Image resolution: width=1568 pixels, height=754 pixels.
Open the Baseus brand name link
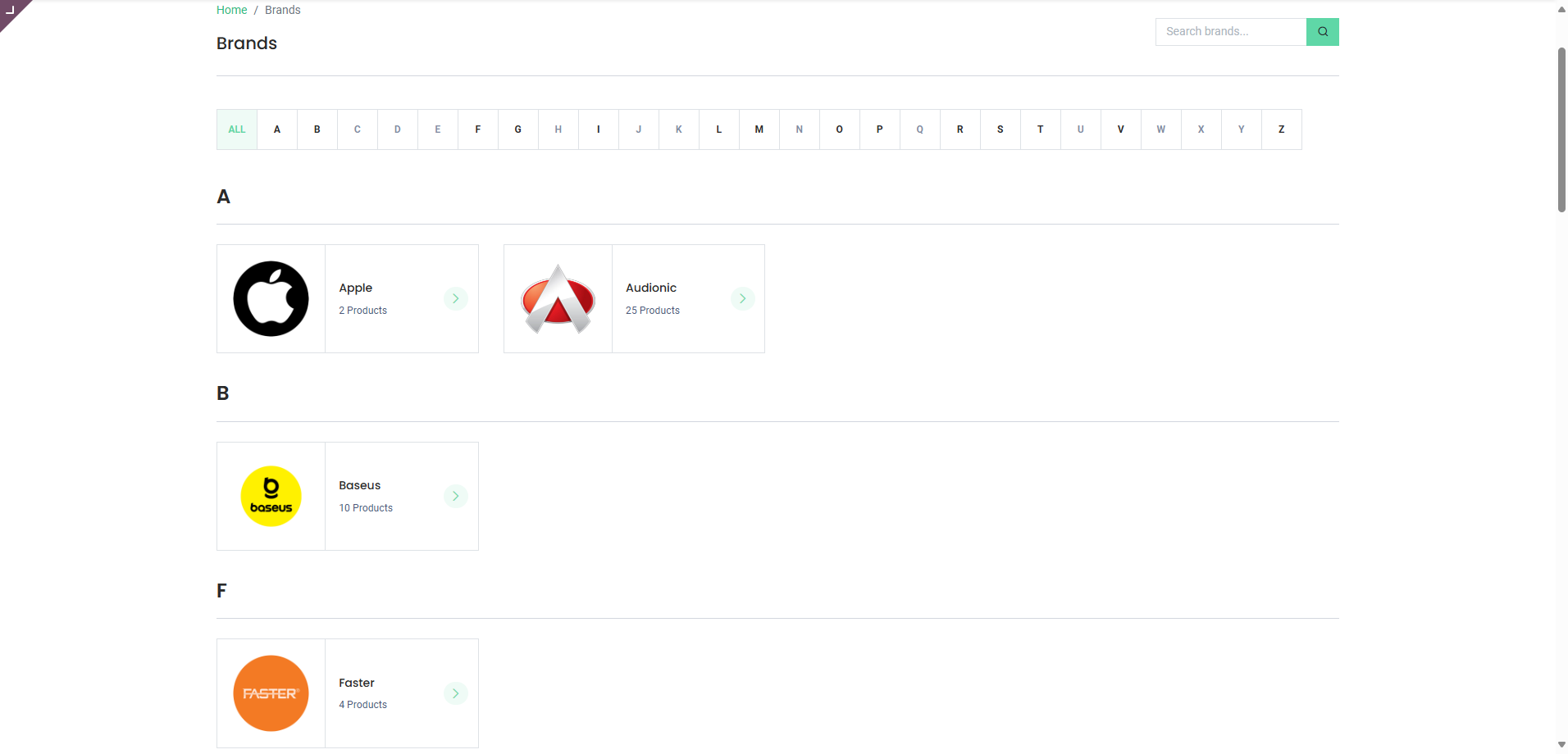pyautogui.click(x=359, y=485)
